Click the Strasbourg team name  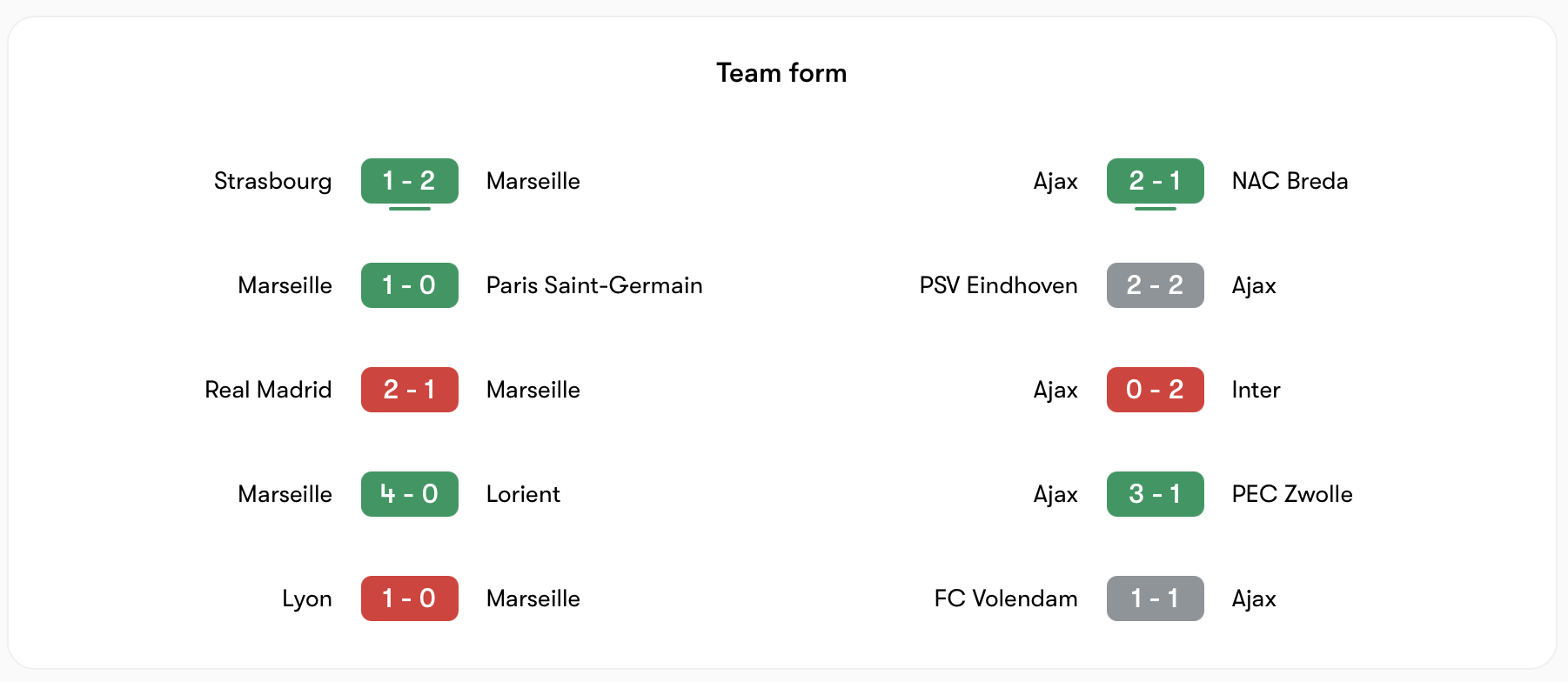click(272, 181)
